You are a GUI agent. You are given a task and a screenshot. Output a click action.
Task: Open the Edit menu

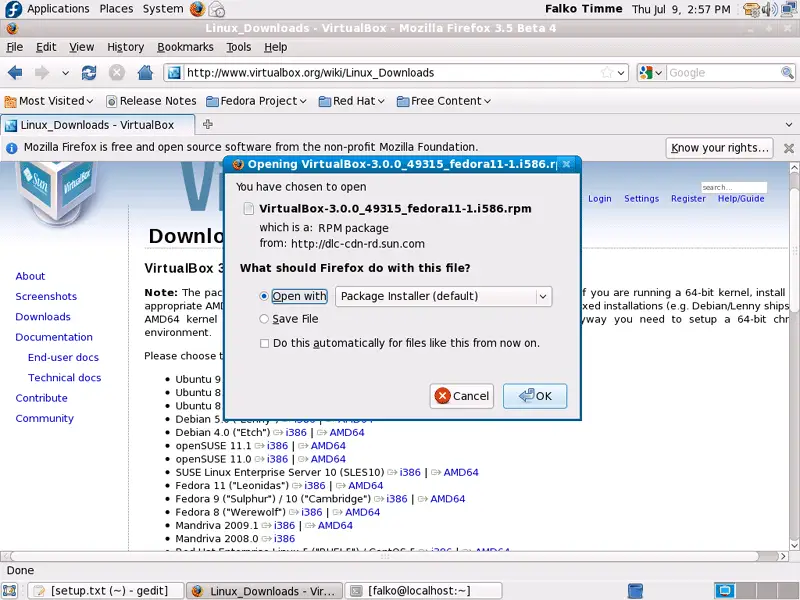(46, 47)
